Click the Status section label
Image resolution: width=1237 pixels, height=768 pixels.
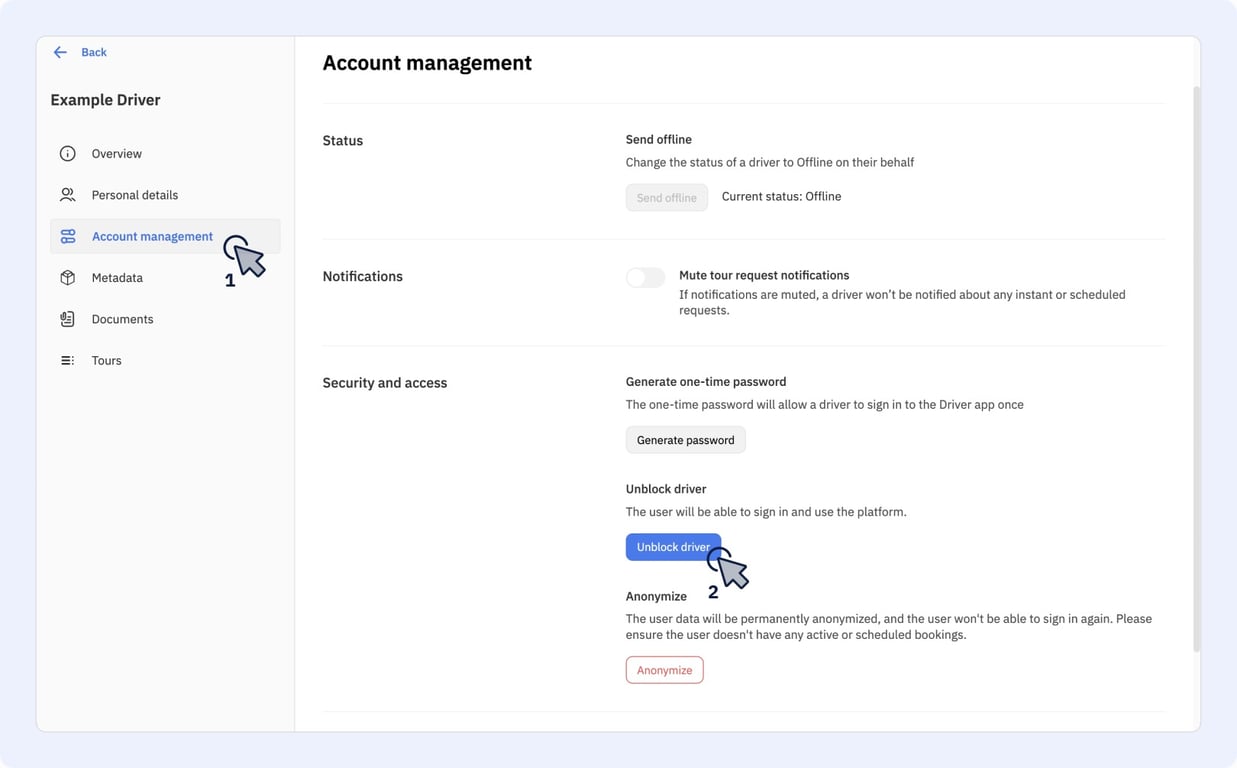point(342,141)
